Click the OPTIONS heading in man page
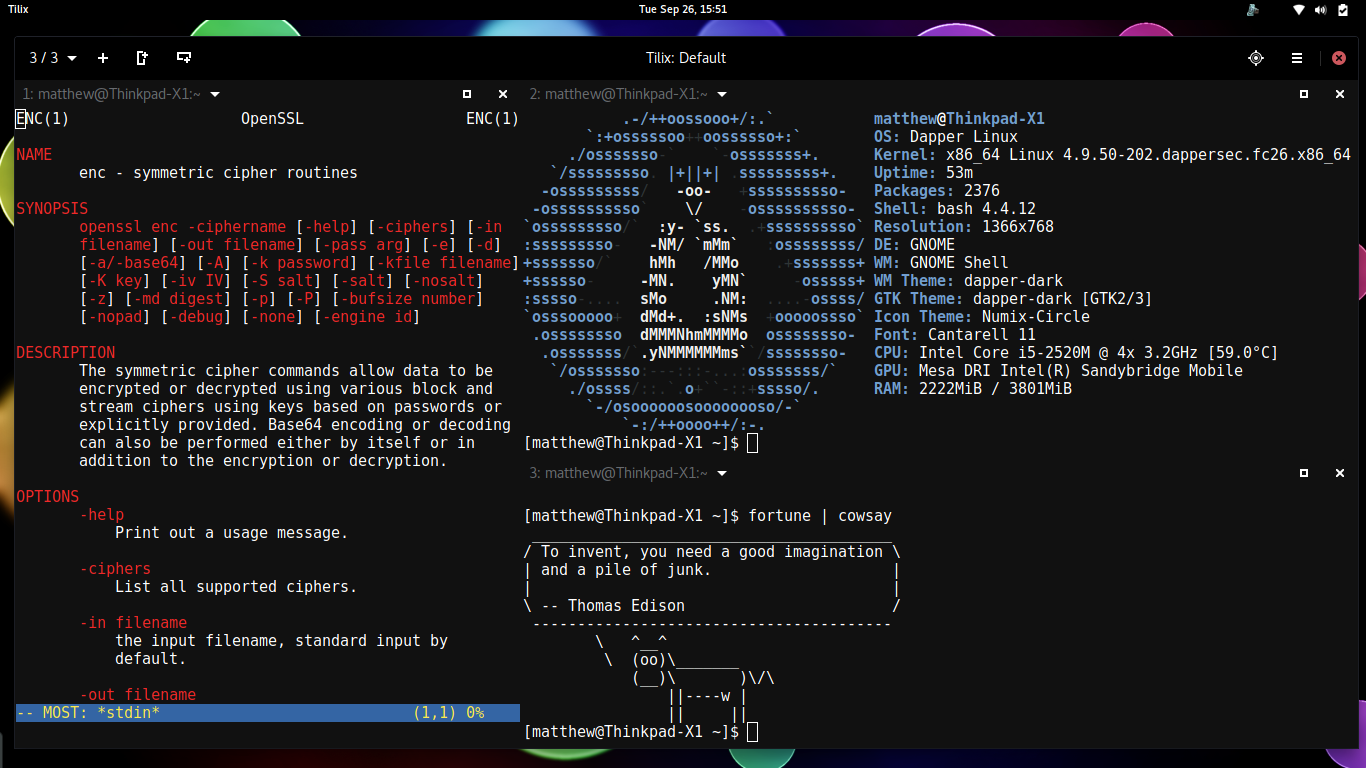The image size is (1366, 768). [x=47, y=497]
